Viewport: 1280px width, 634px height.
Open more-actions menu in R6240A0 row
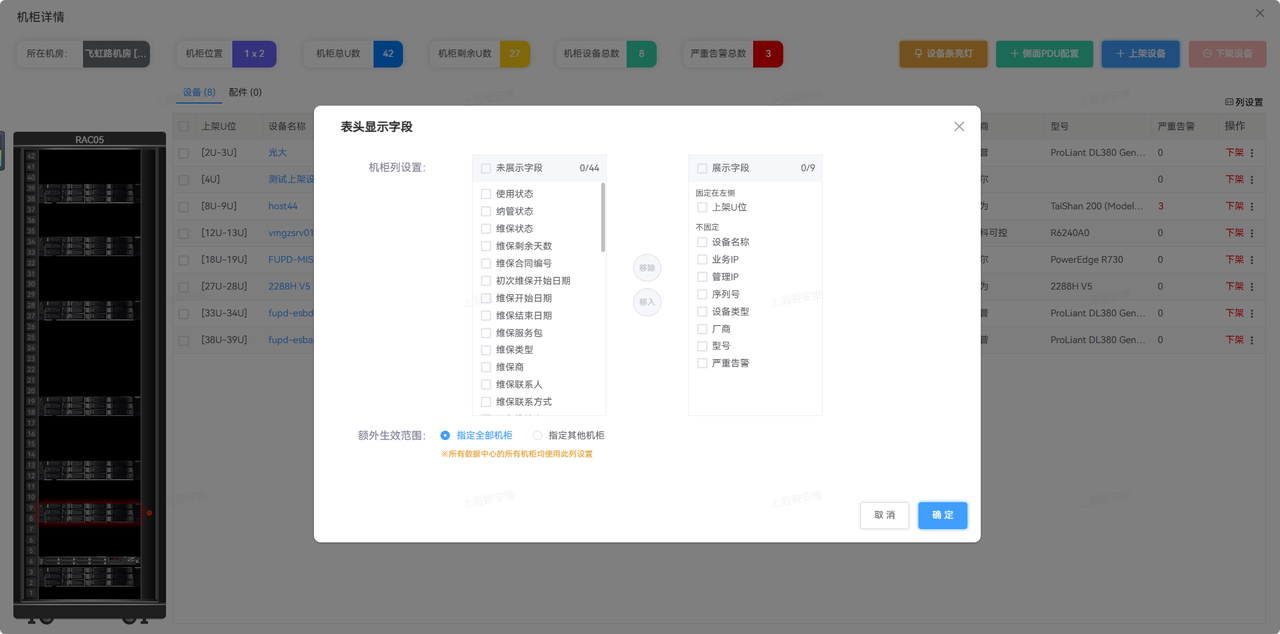coord(1252,233)
